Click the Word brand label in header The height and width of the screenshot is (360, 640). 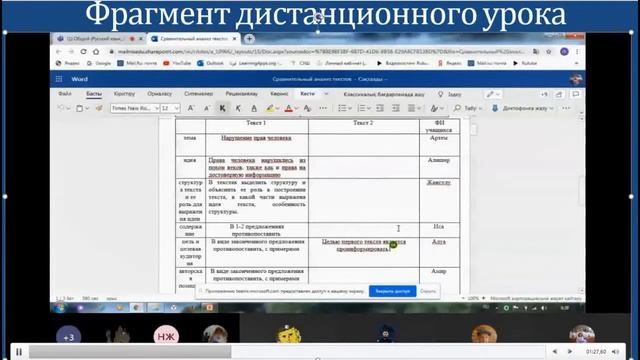(x=80, y=79)
